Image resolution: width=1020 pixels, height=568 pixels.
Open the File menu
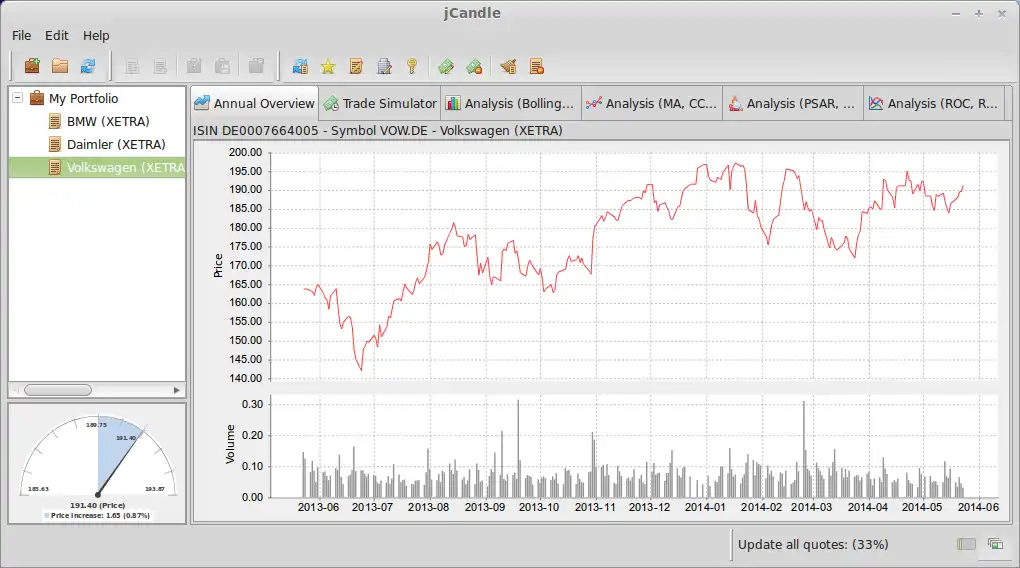coord(21,36)
